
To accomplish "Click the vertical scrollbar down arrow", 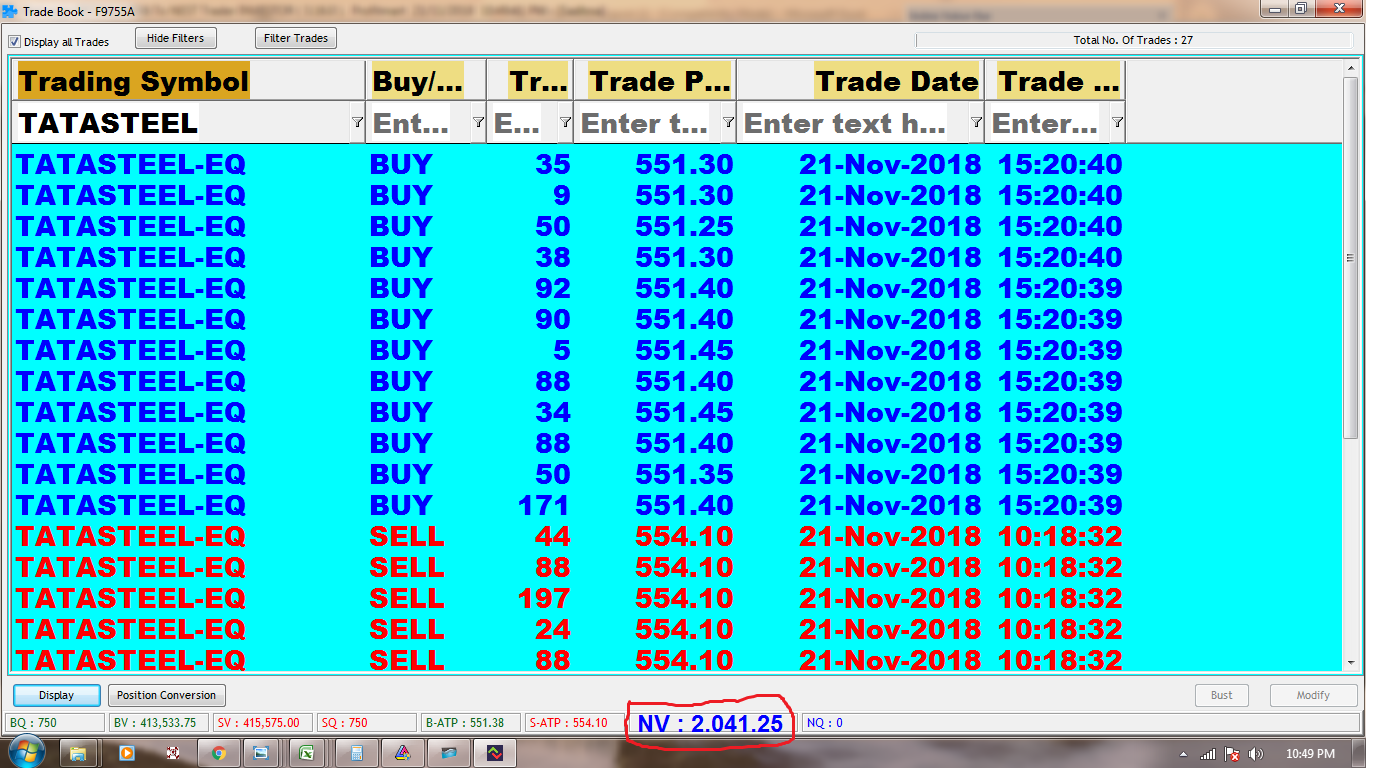I will coord(1350,662).
